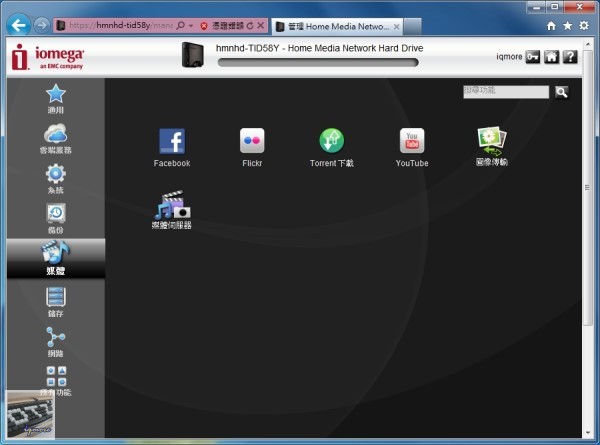Image resolution: width=600 pixels, height=445 pixels.
Task: Click the browser back button
Action: pos(18,26)
